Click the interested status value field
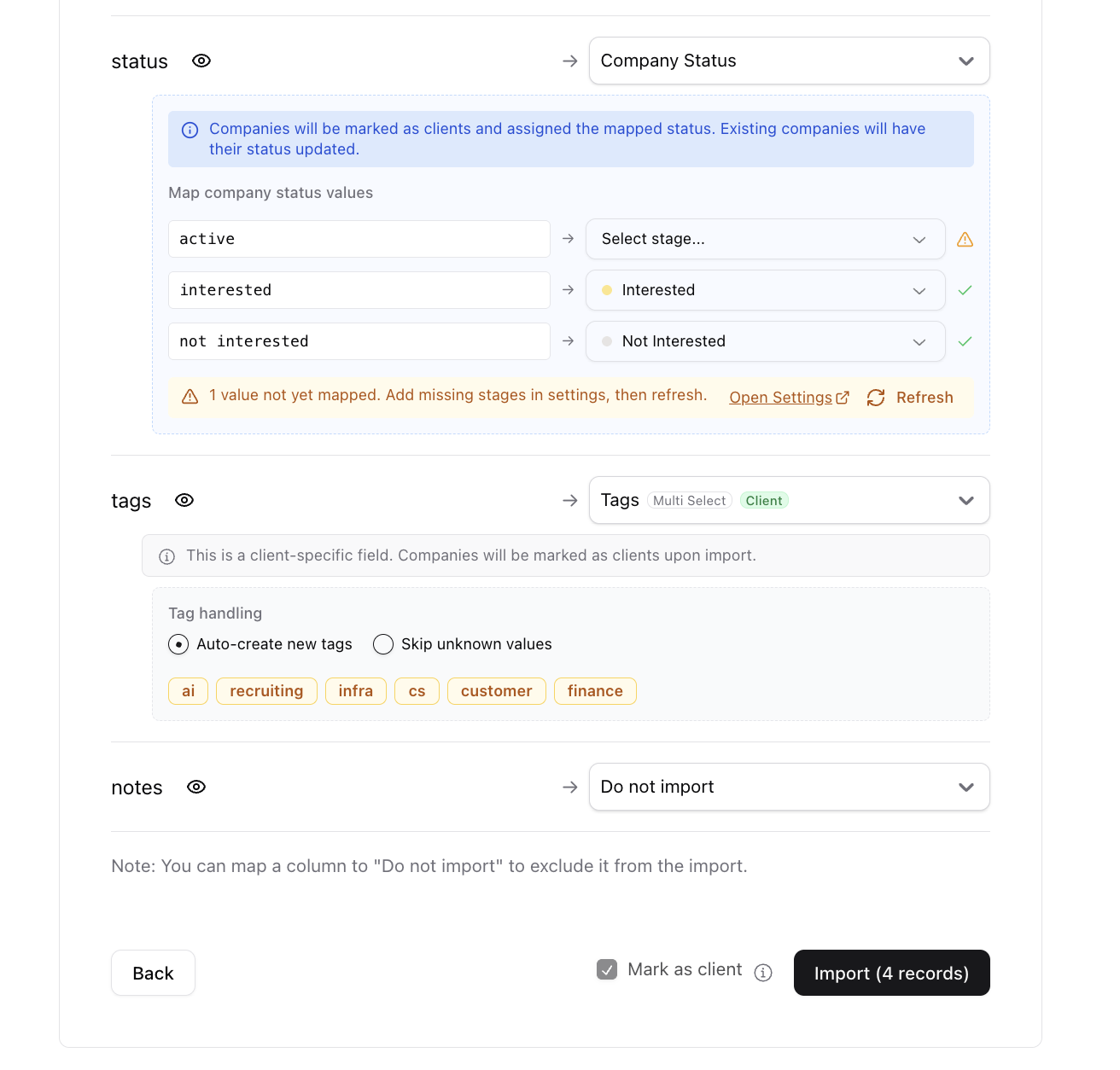The height and width of the screenshot is (1070, 1120). [359, 290]
